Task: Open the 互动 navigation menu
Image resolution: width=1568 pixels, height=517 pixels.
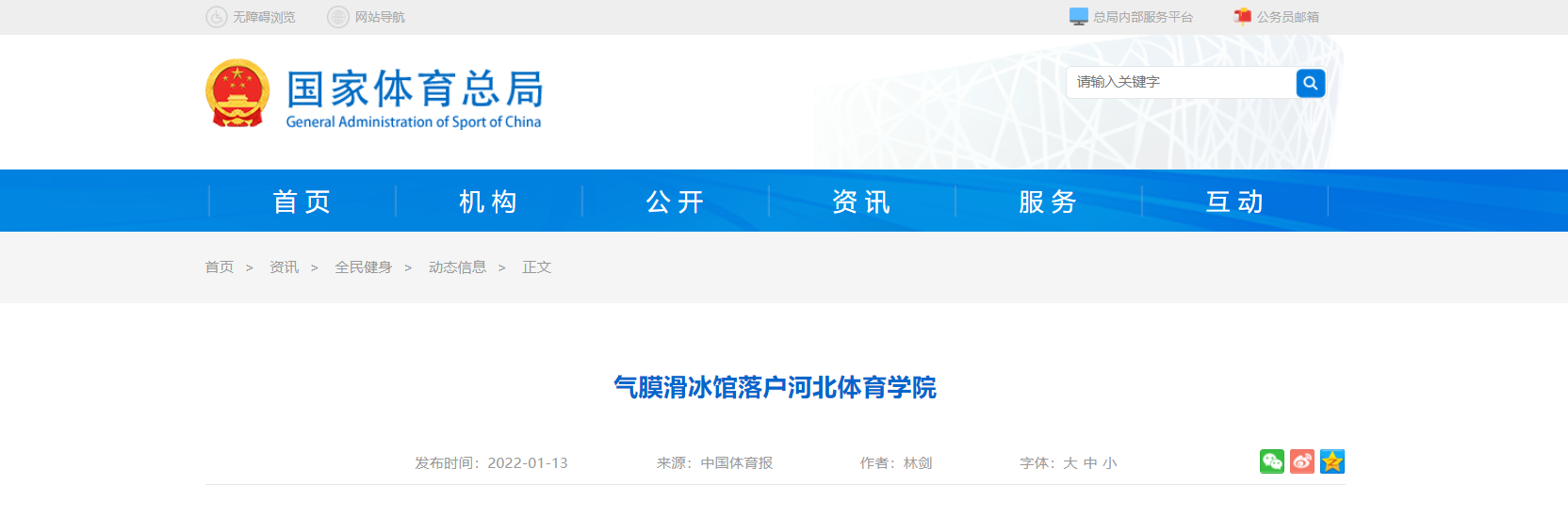Action: point(1235,201)
